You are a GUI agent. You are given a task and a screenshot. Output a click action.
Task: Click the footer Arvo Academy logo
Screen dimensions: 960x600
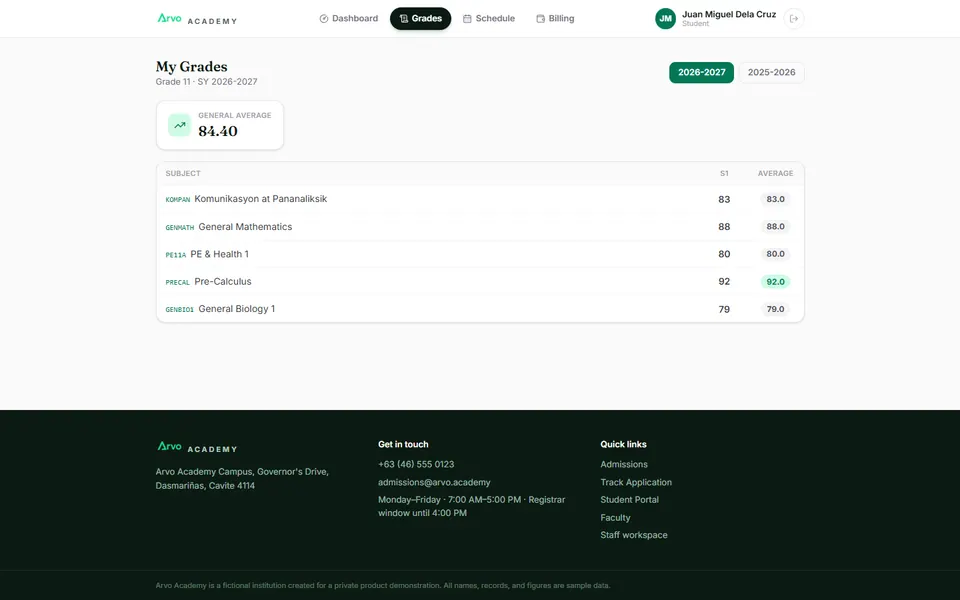[197, 447]
